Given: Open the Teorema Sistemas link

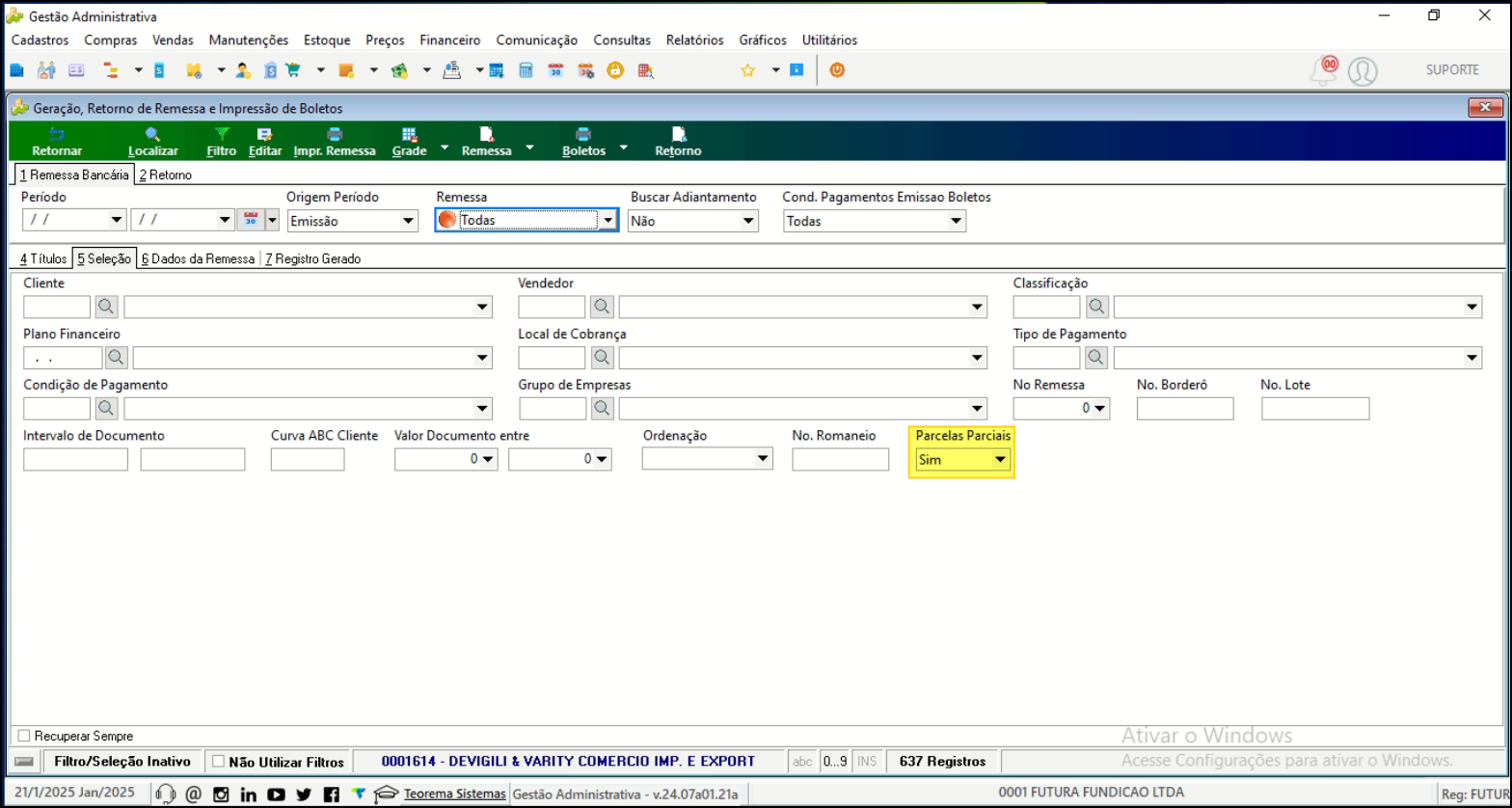Looking at the screenshot, I should pyautogui.click(x=455, y=795).
